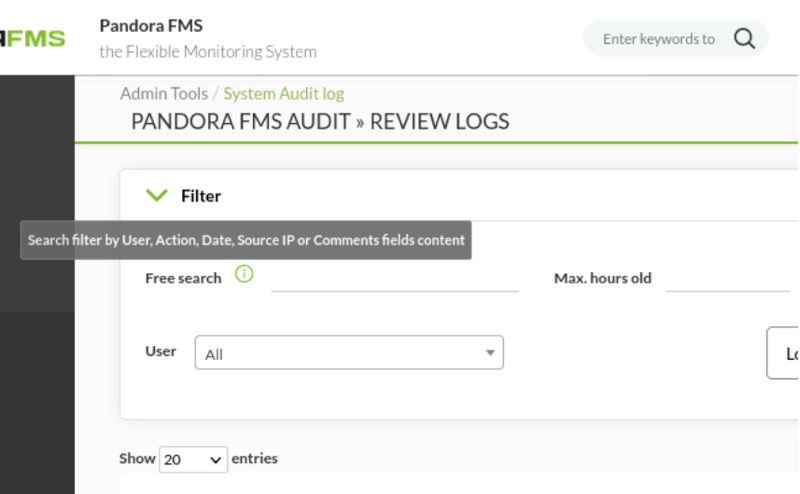Image resolution: width=800 pixels, height=494 pixels.
Task: Click the partially visible button beside User row
Action: click(x=783, y=353)
